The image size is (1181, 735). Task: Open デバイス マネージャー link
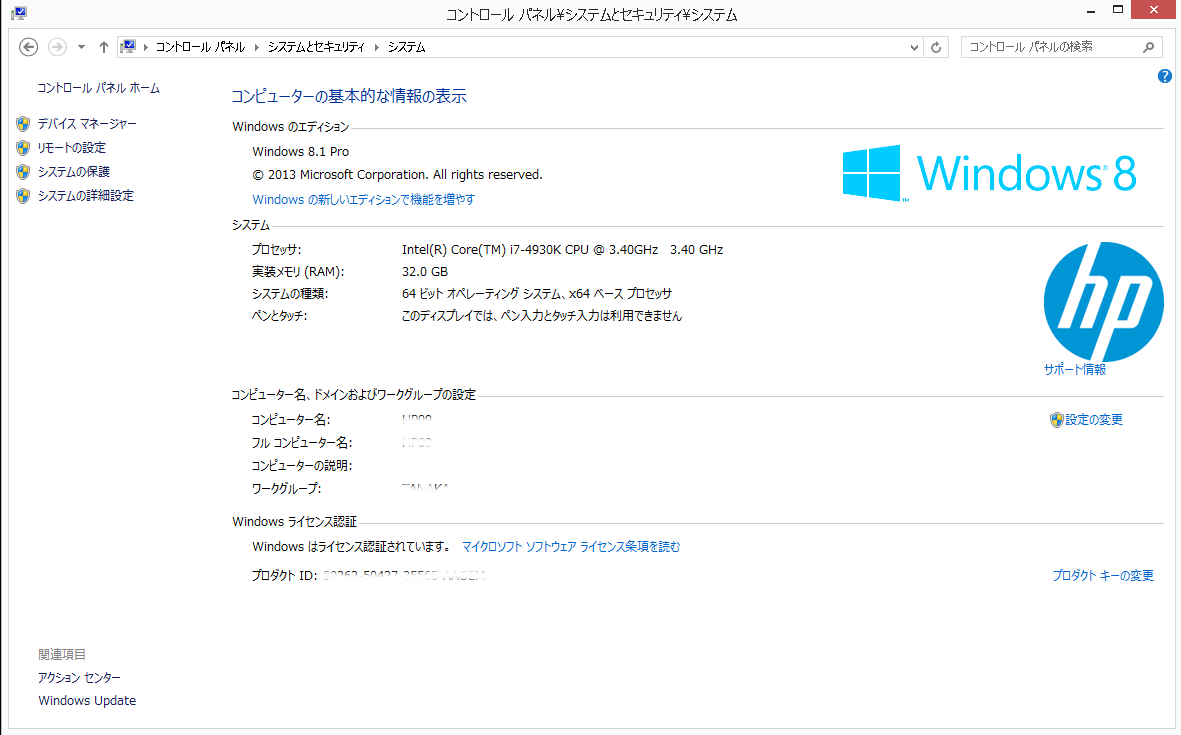tap(87, 124)
